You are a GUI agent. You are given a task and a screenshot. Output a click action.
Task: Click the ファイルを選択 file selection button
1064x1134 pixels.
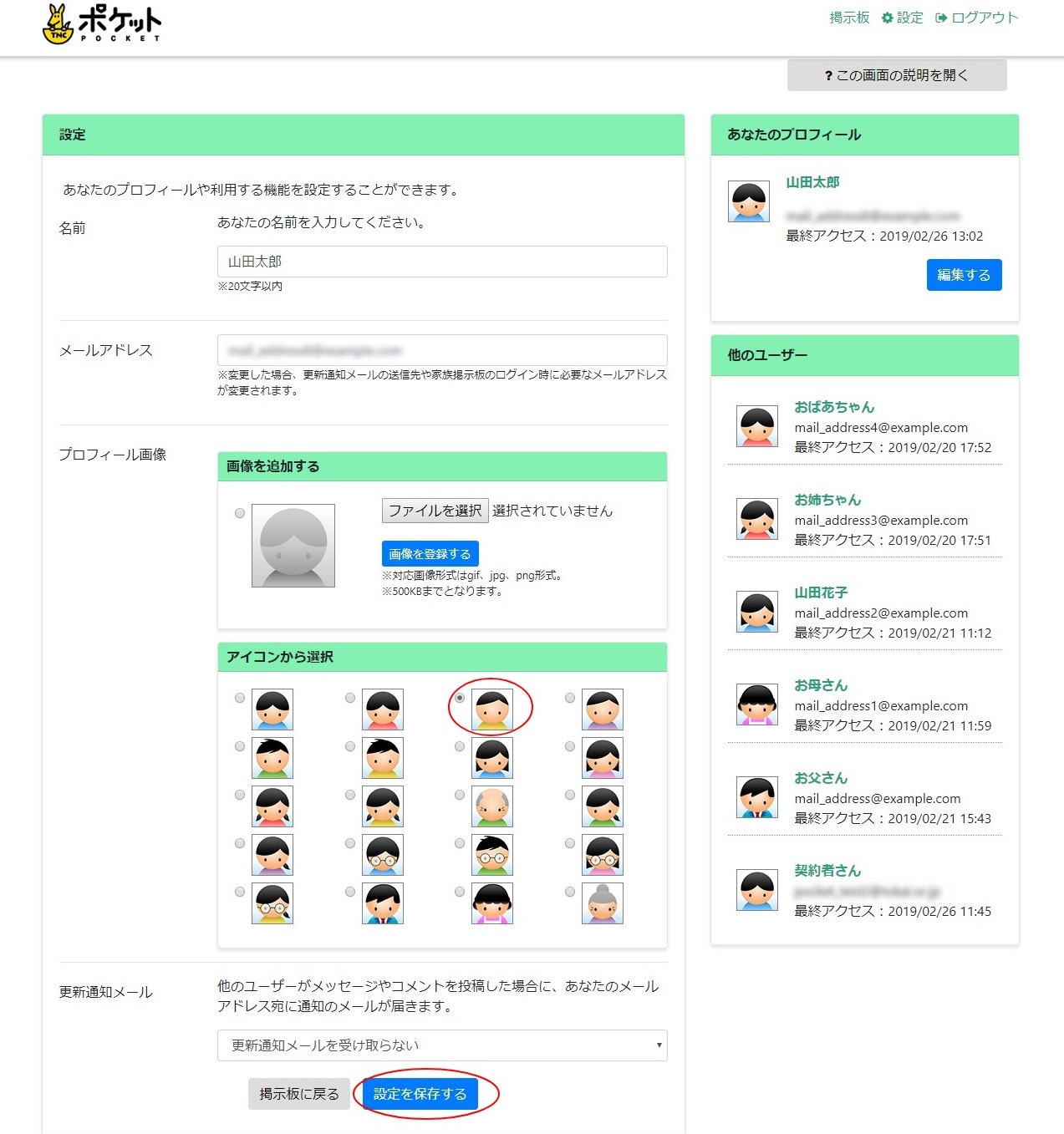[435, 511]
